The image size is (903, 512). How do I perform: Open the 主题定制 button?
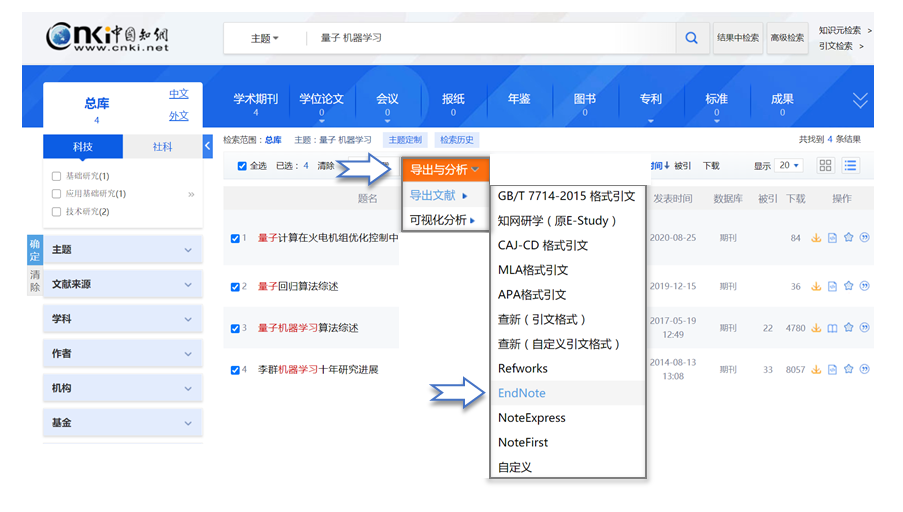[405, 139]
